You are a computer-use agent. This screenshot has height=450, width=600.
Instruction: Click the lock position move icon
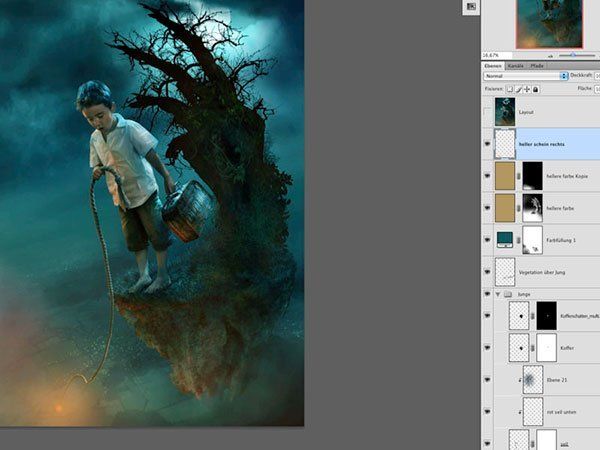point(527,90)
